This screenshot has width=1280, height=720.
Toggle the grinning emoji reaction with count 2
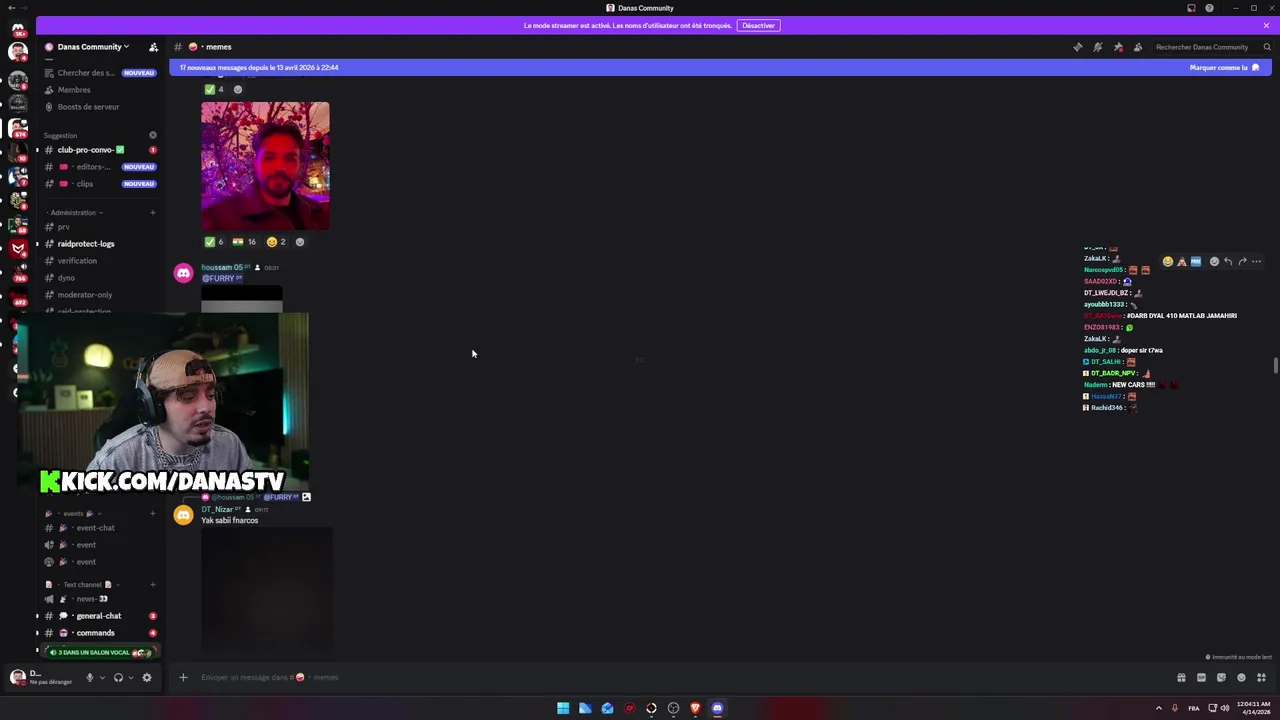click(276, 242)
